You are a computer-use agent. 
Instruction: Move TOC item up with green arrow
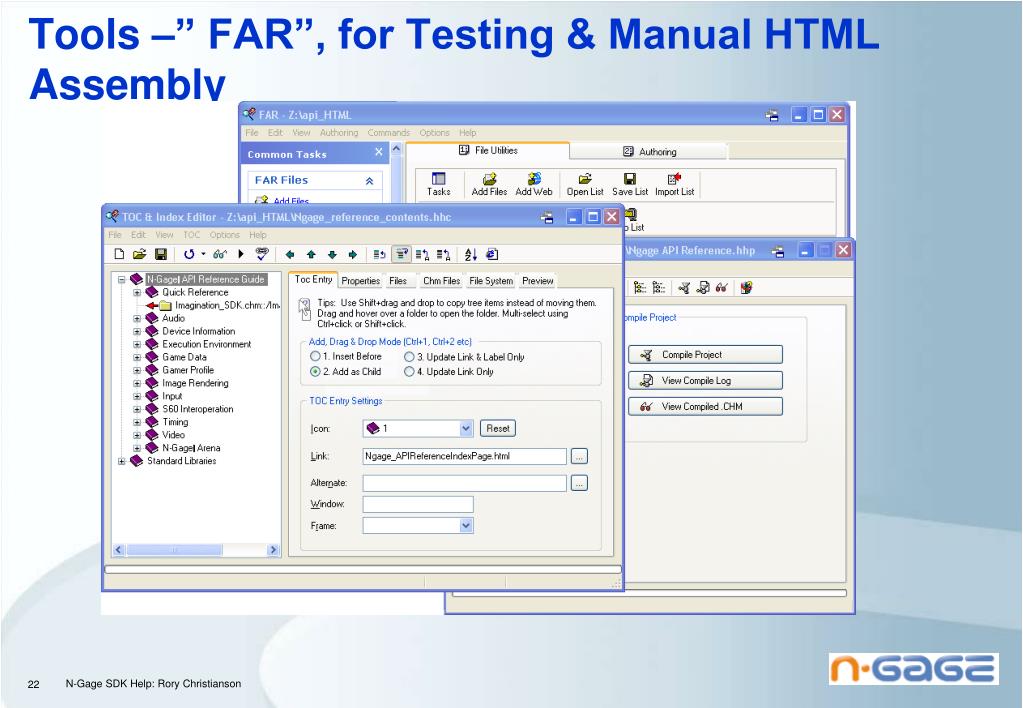click(311, 255)
